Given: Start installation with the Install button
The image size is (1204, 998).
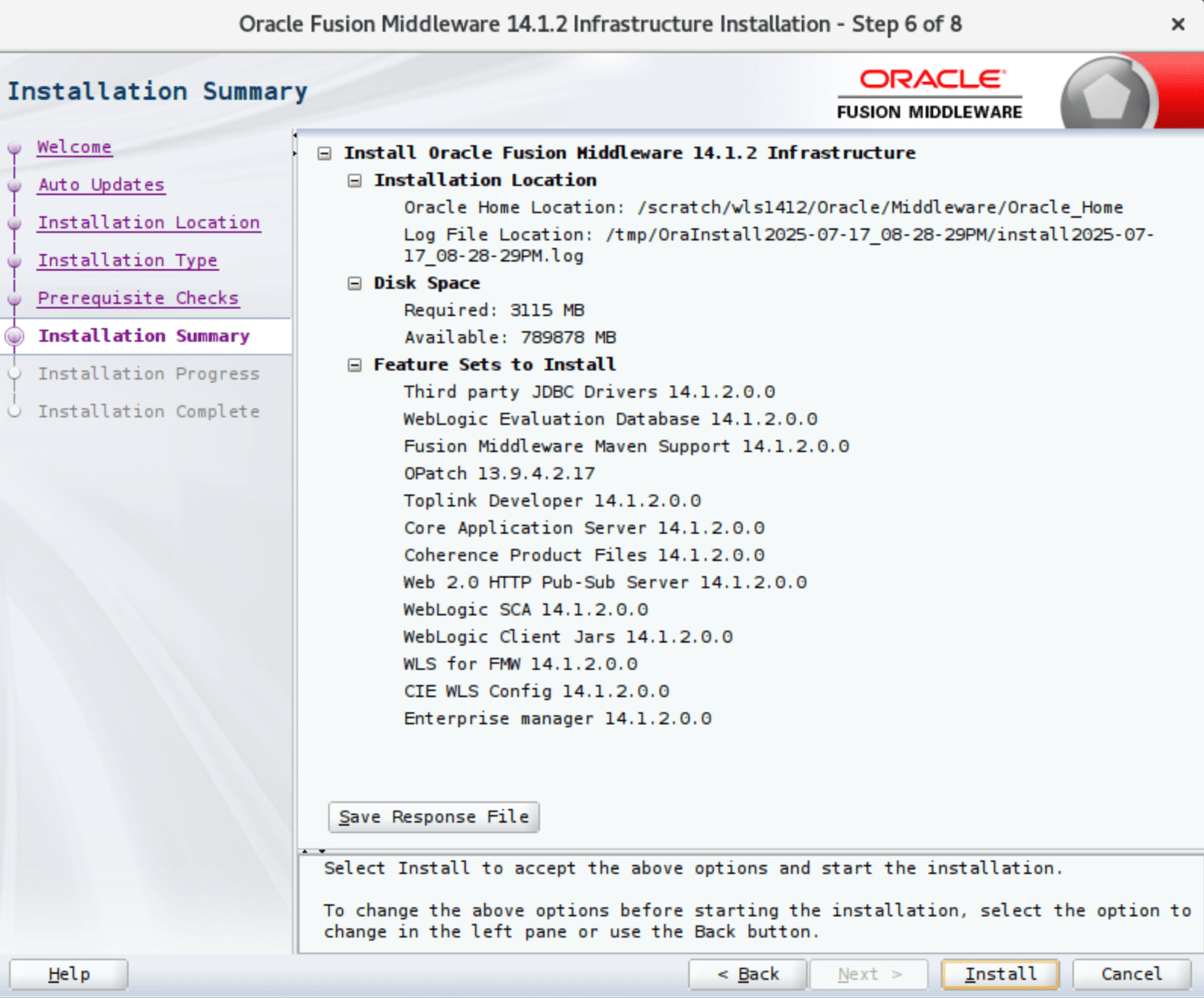Looking at the screenshot, I should pyautogui.click(x=1000, y=974).
